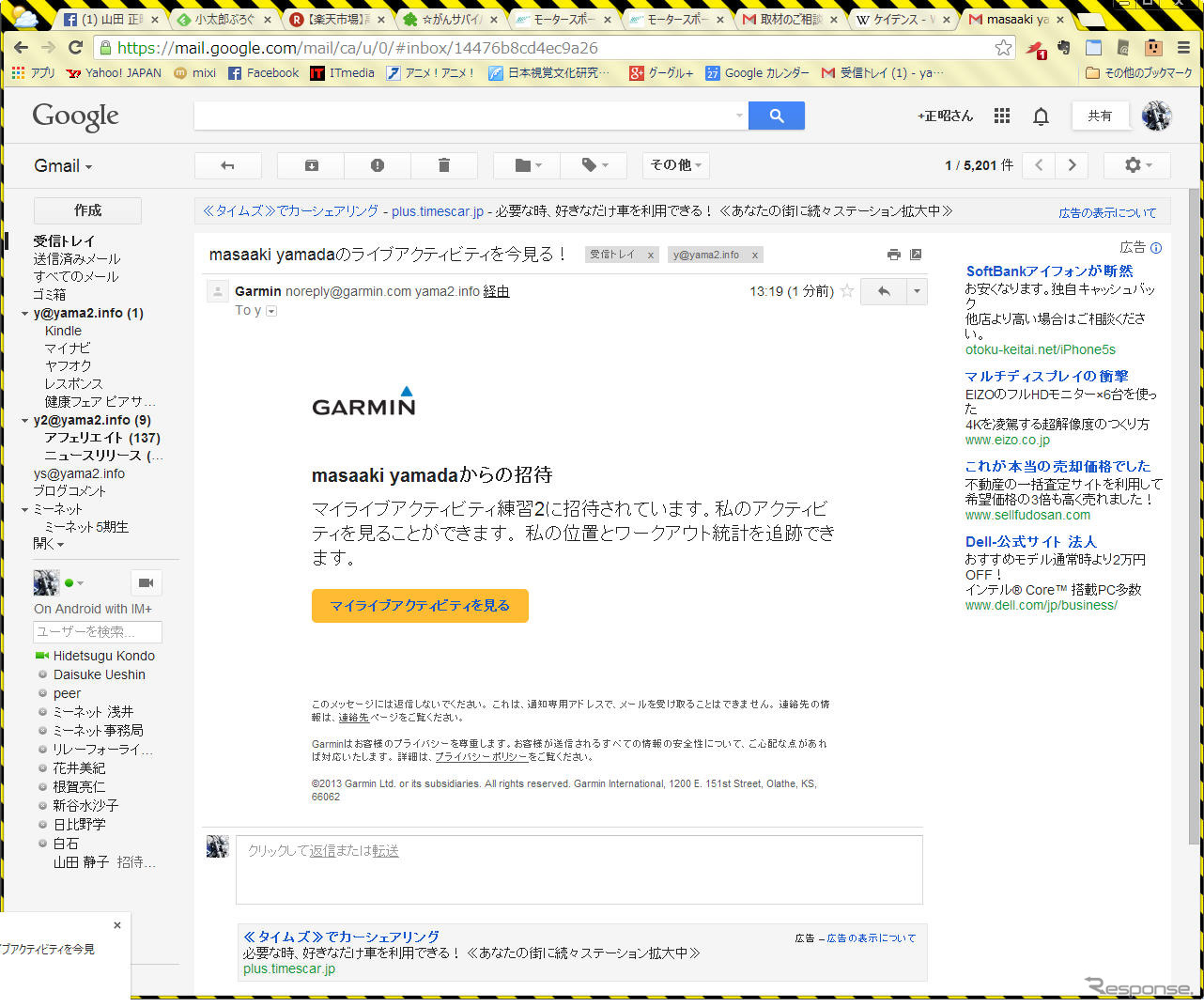Open the search options dropdown arrow

coord(740,116)
